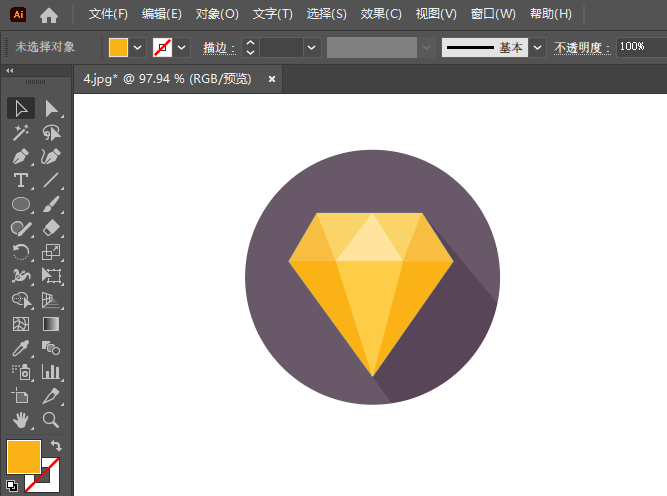Select the Pen tool

[21, 157]
